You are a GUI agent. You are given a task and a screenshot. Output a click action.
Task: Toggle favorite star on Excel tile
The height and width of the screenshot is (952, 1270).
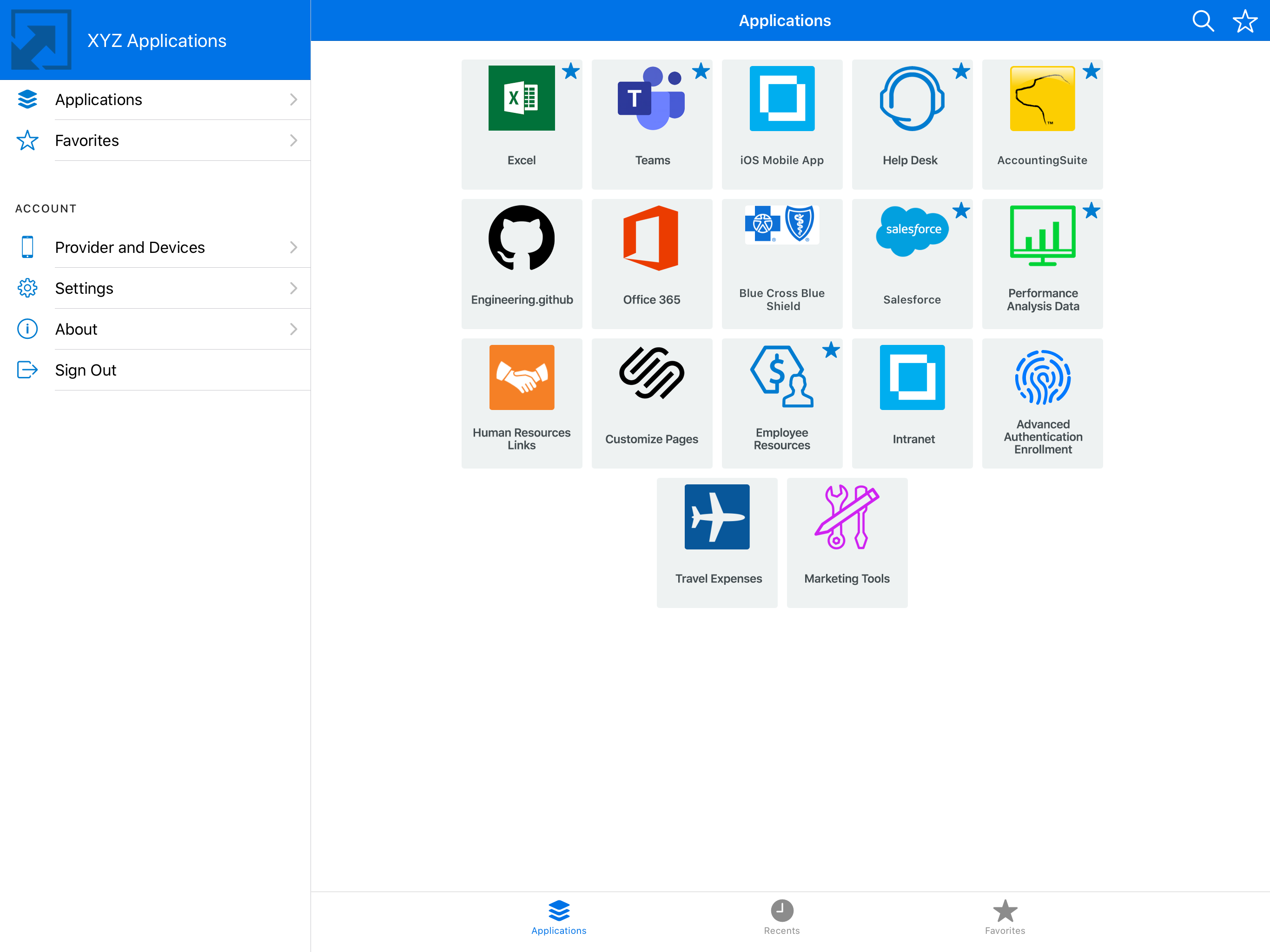click(571, 71)
